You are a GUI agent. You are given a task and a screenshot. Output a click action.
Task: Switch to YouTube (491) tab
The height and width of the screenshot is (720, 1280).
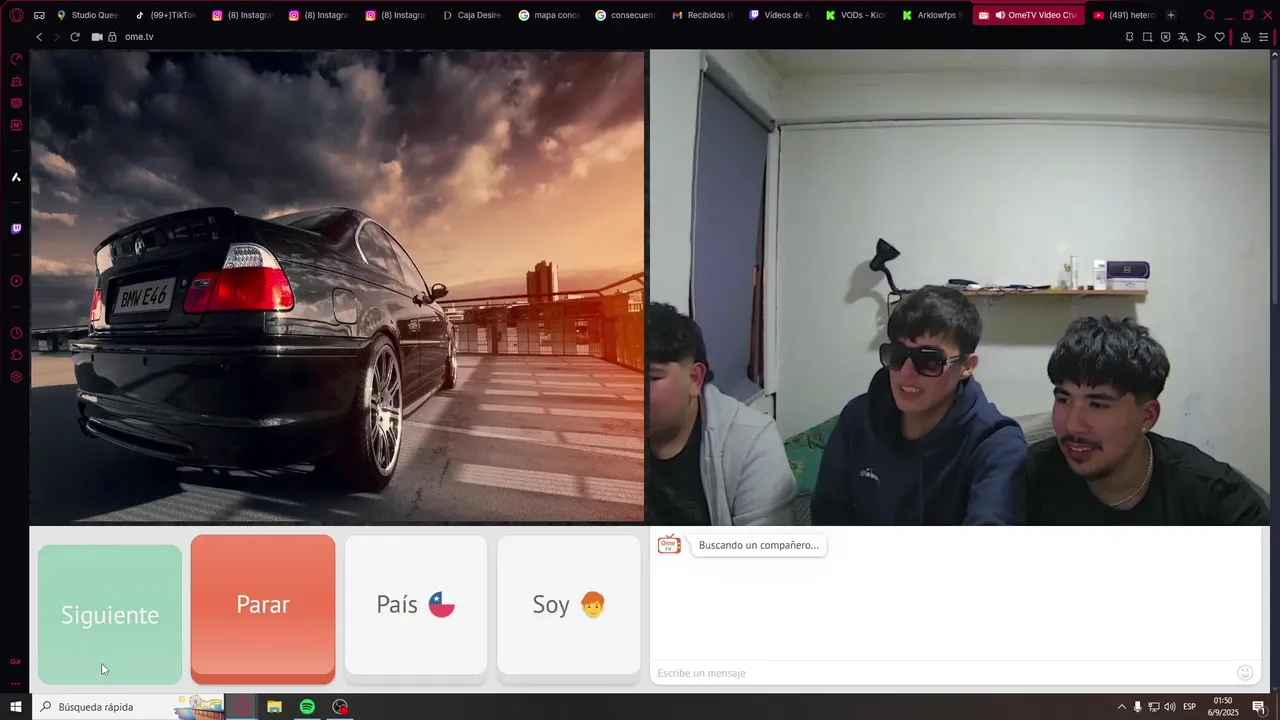[1124, 15]
